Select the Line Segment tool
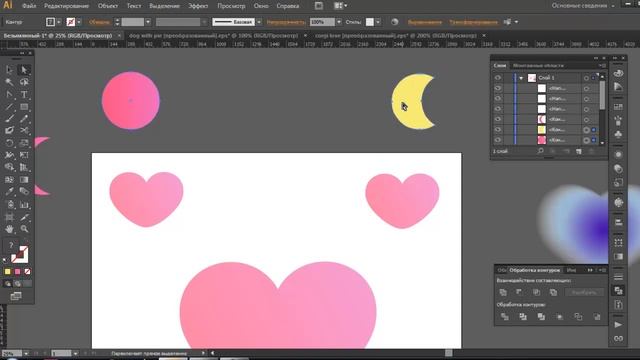Viewport: 640px width, 360px height. [x=9, y=107]
